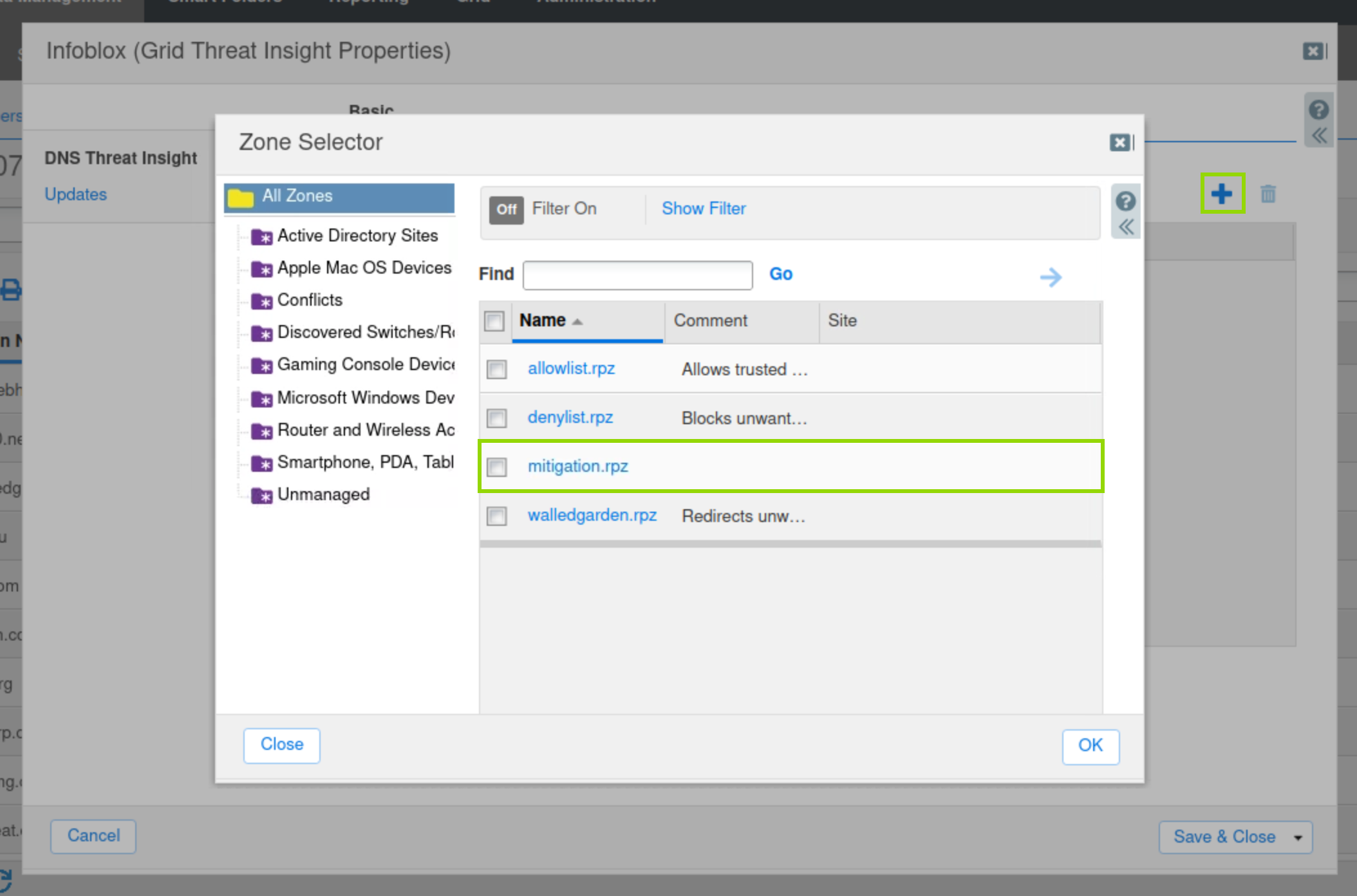Collapse Zone Selector help panel chevrons
Image resolution: width=1357 pixels, height=896 pixels.
point(1125,227)
